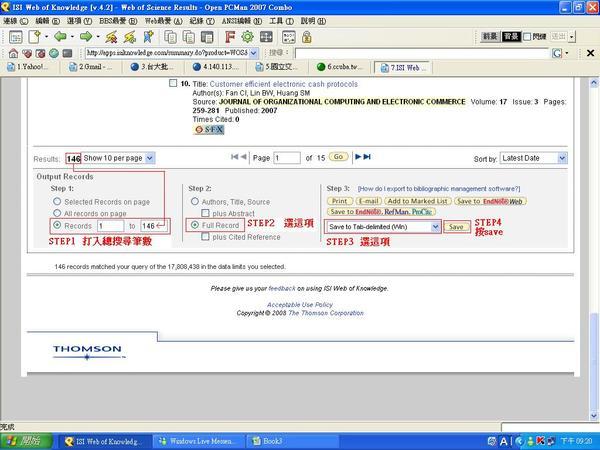Tick 'plus Cited Reference' checkbox

(x=205, y=236)
